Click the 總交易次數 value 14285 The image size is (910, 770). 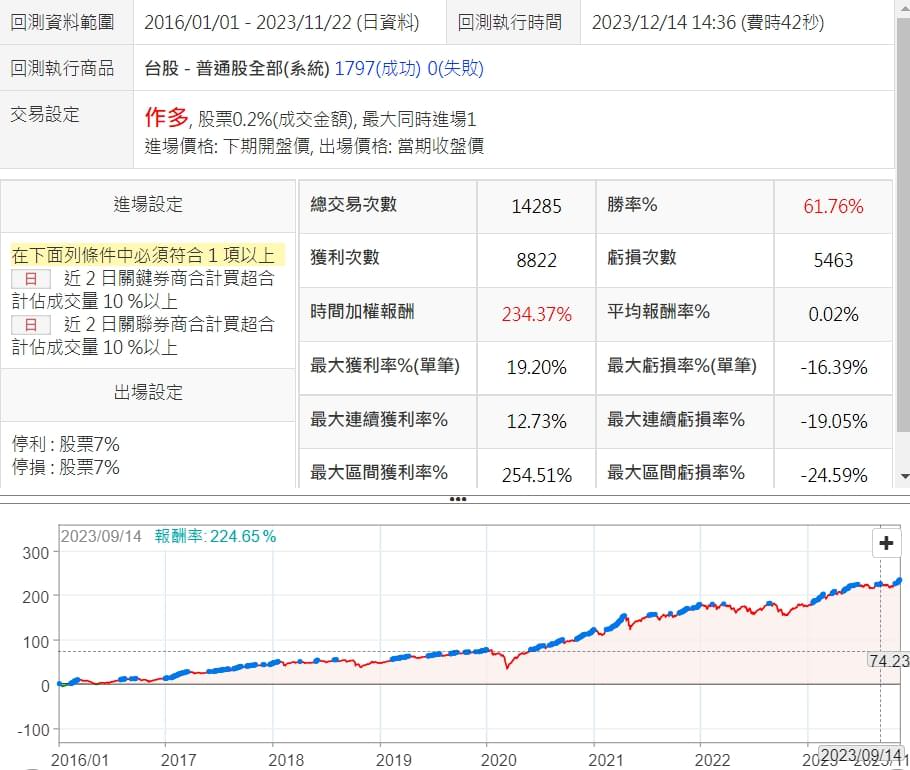click(535, 207)
